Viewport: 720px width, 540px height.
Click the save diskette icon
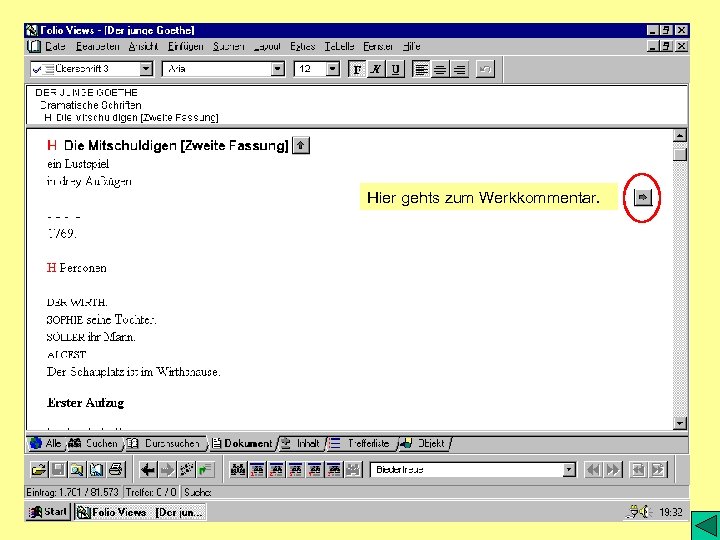point(58,469)
